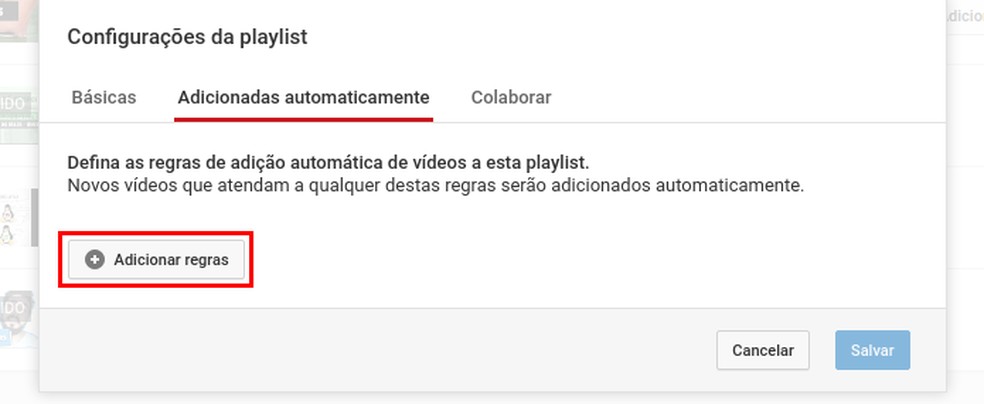Select the Adicionadas automaticamente tab
Viewport: 984px width, 404px height.
(x=304, y=97)
